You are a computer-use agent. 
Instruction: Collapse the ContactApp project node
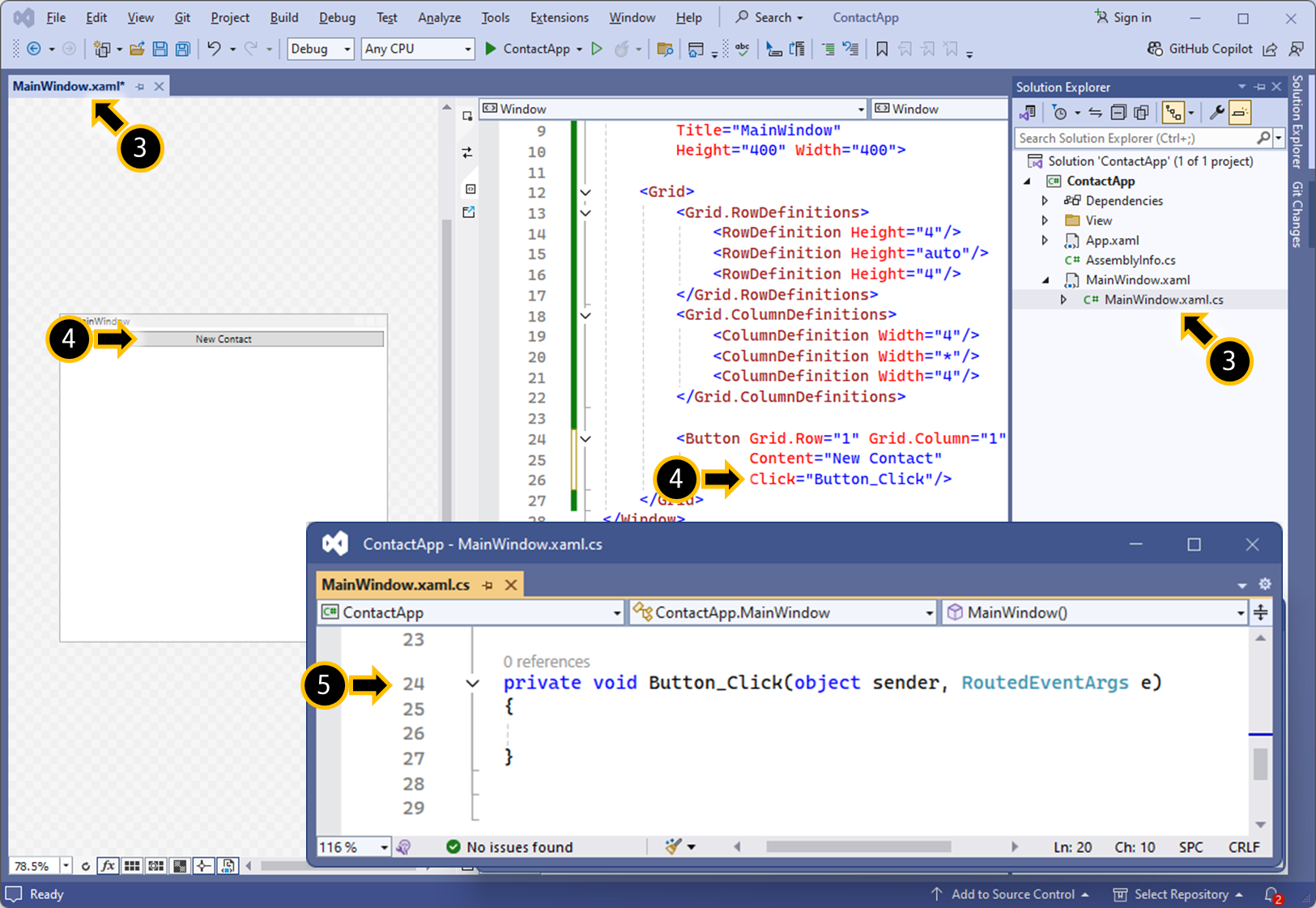1028,181
